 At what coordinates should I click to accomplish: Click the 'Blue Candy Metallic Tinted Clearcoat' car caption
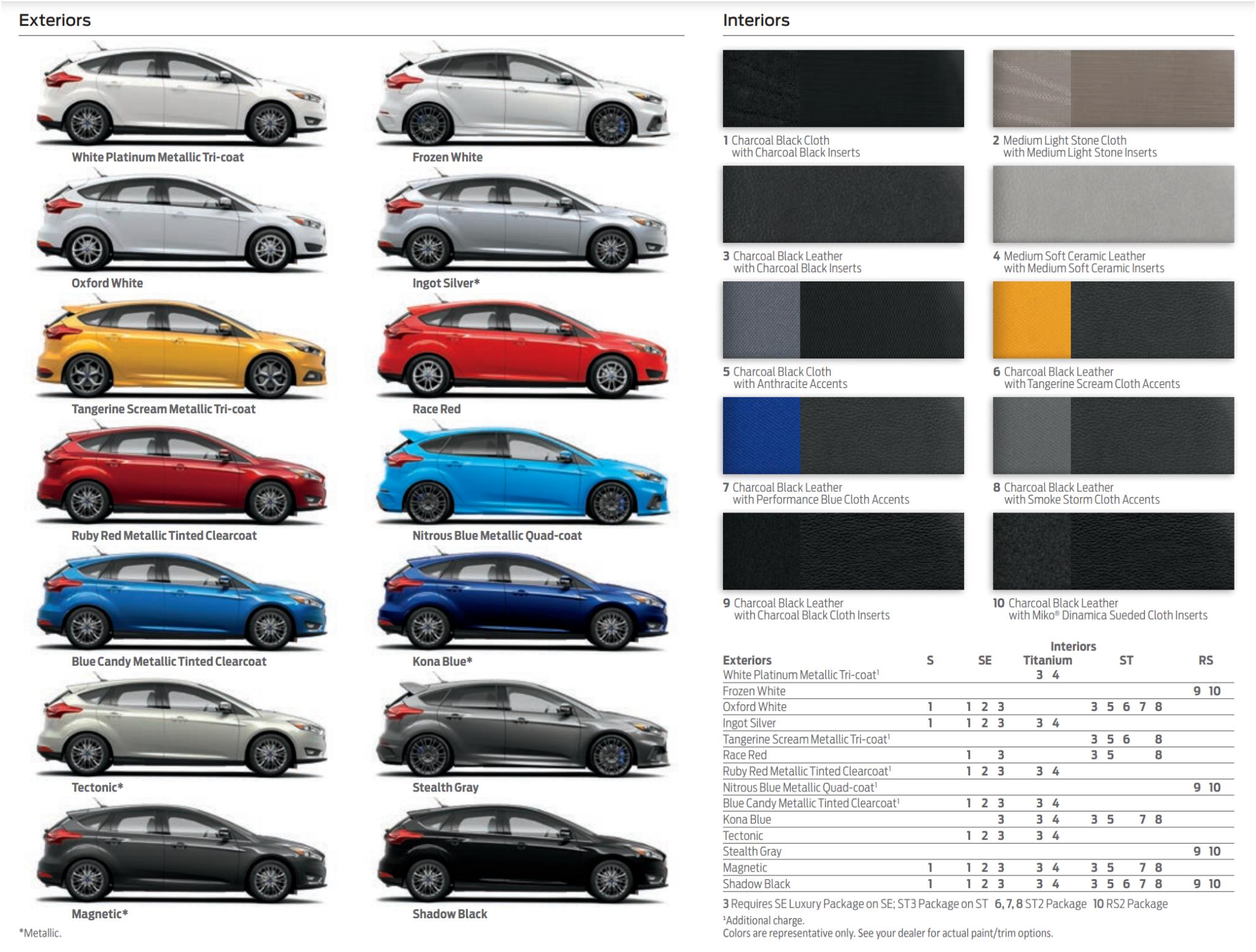[x=169, y=661]
